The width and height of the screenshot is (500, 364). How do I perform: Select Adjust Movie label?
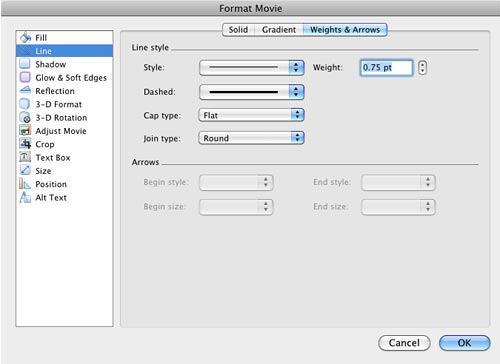[61, 131]
